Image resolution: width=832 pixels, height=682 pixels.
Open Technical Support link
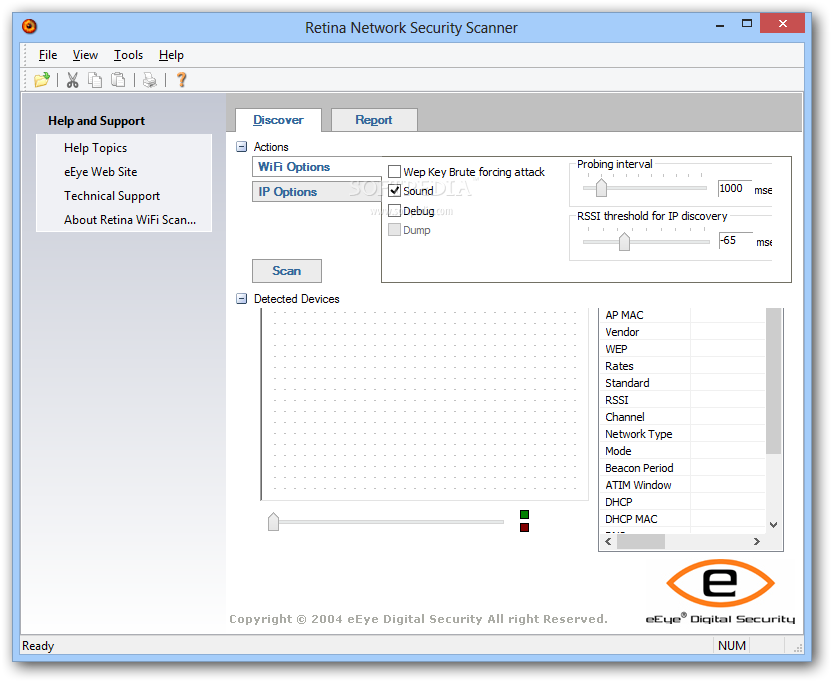click(x=112, y=196)
